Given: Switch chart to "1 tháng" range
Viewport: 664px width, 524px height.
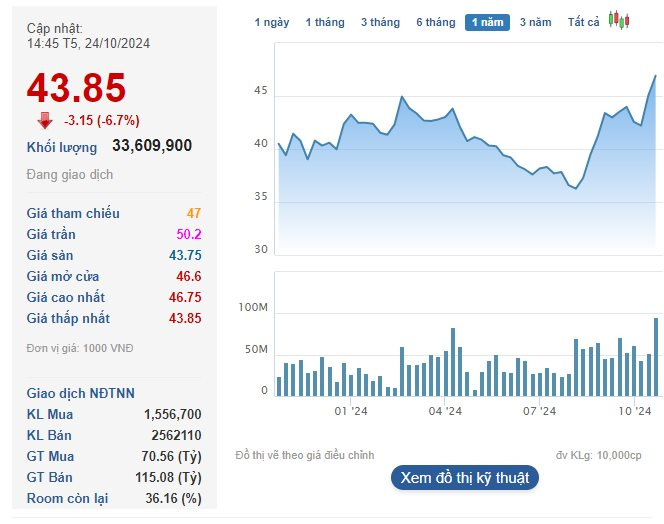Looking at the screenshot, I should pos(325,22).
